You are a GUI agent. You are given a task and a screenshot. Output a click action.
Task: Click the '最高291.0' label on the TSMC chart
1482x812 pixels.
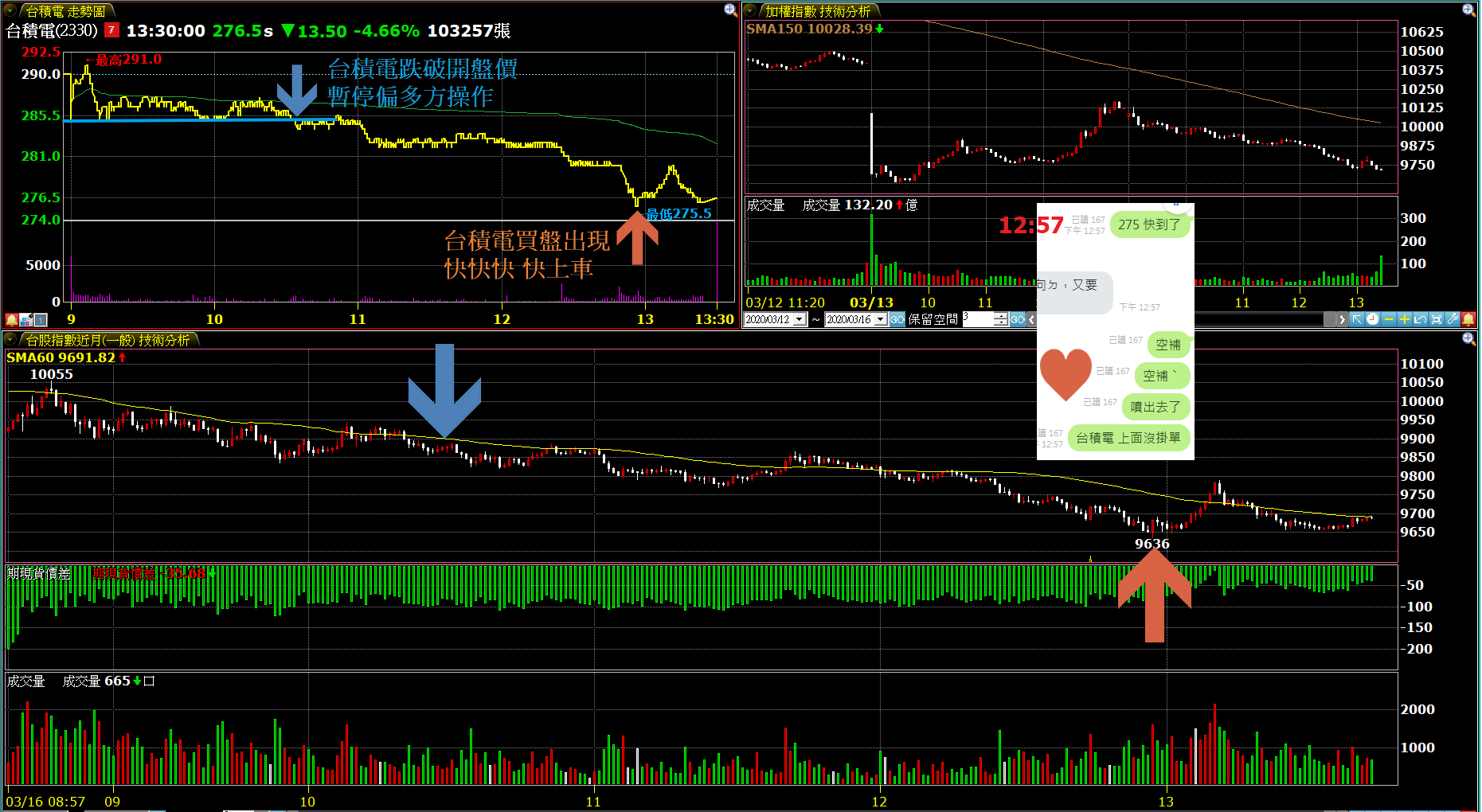click(x=128, y=60)
